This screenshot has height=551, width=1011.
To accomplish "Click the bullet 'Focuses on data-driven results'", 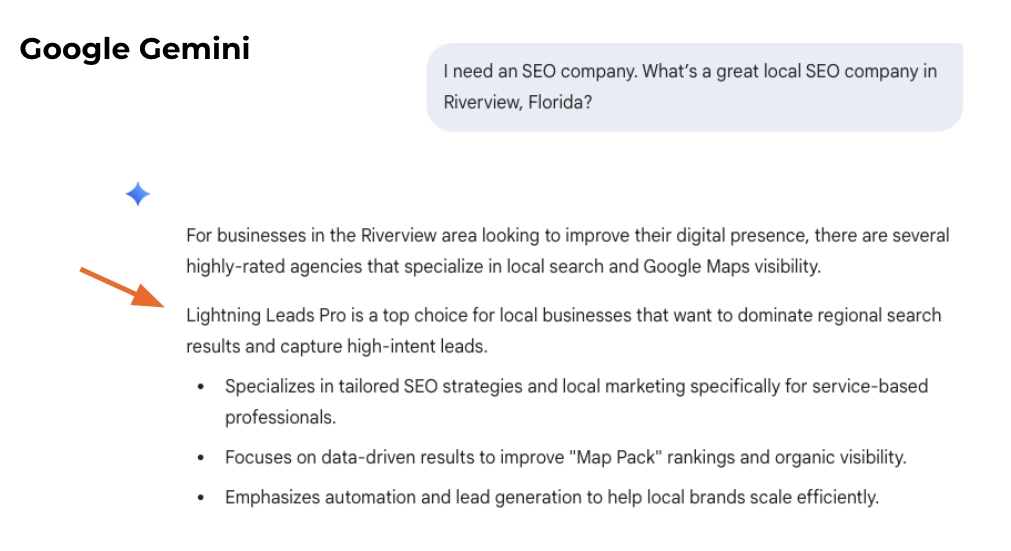I will (565, 458).
